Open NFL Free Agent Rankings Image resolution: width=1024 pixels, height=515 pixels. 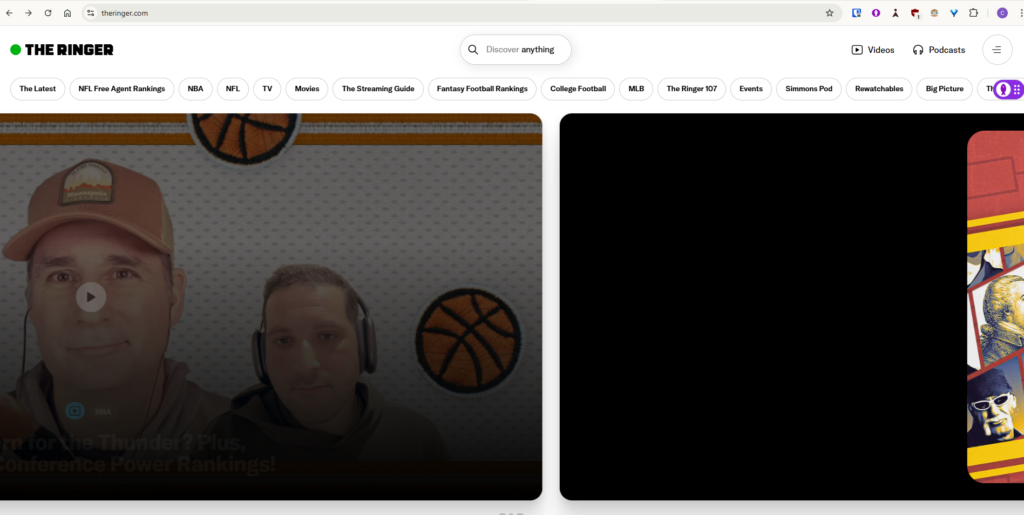(x=122, y=89)
